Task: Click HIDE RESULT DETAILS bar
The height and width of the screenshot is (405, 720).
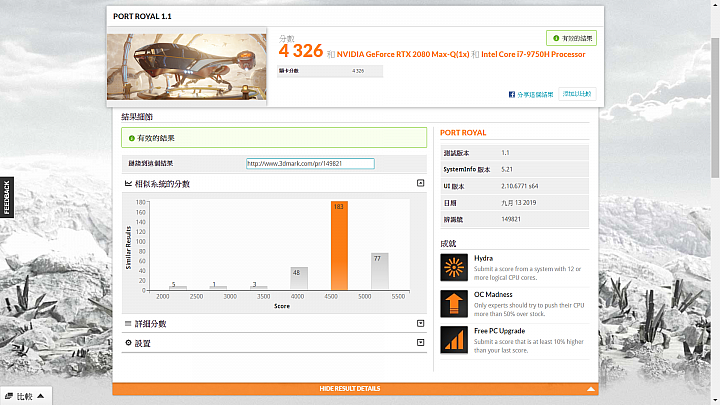Action: (355, 389)
